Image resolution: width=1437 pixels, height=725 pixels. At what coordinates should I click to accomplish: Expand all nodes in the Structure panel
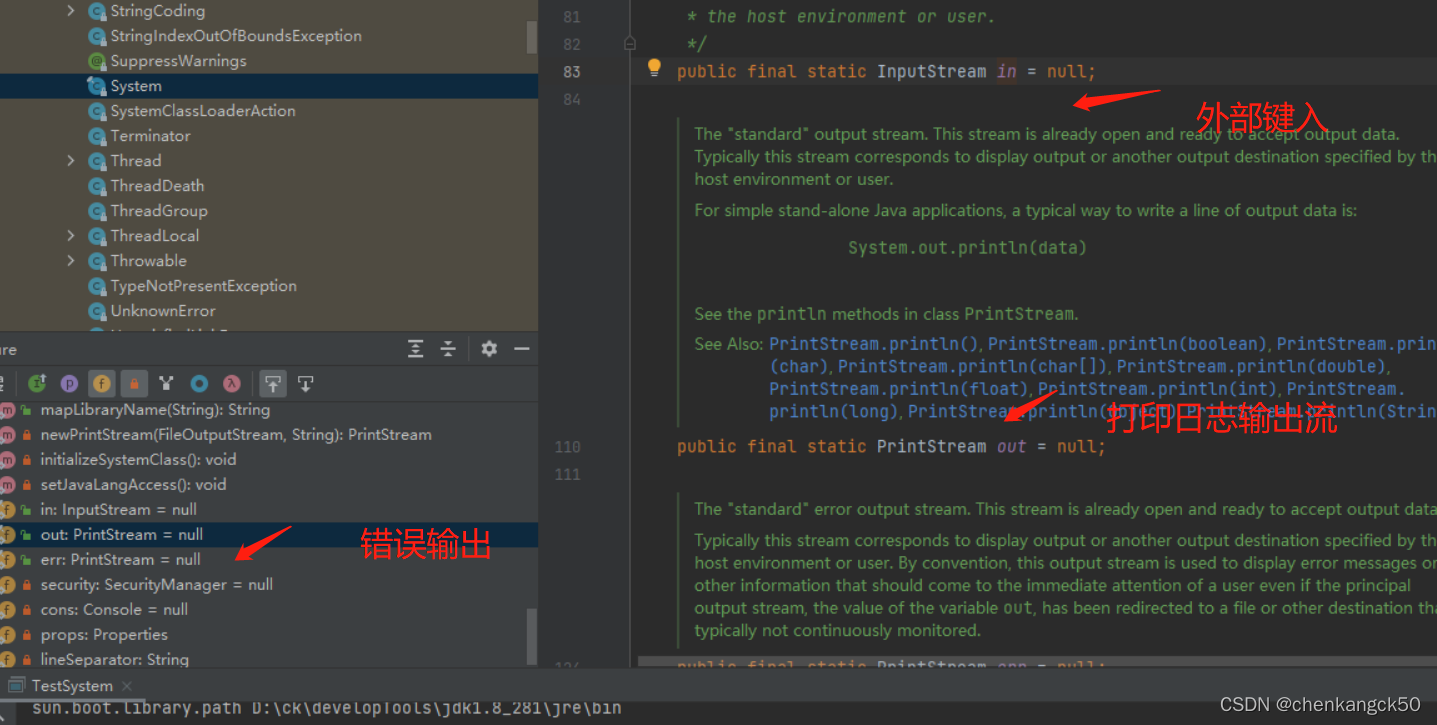(416, 349)
